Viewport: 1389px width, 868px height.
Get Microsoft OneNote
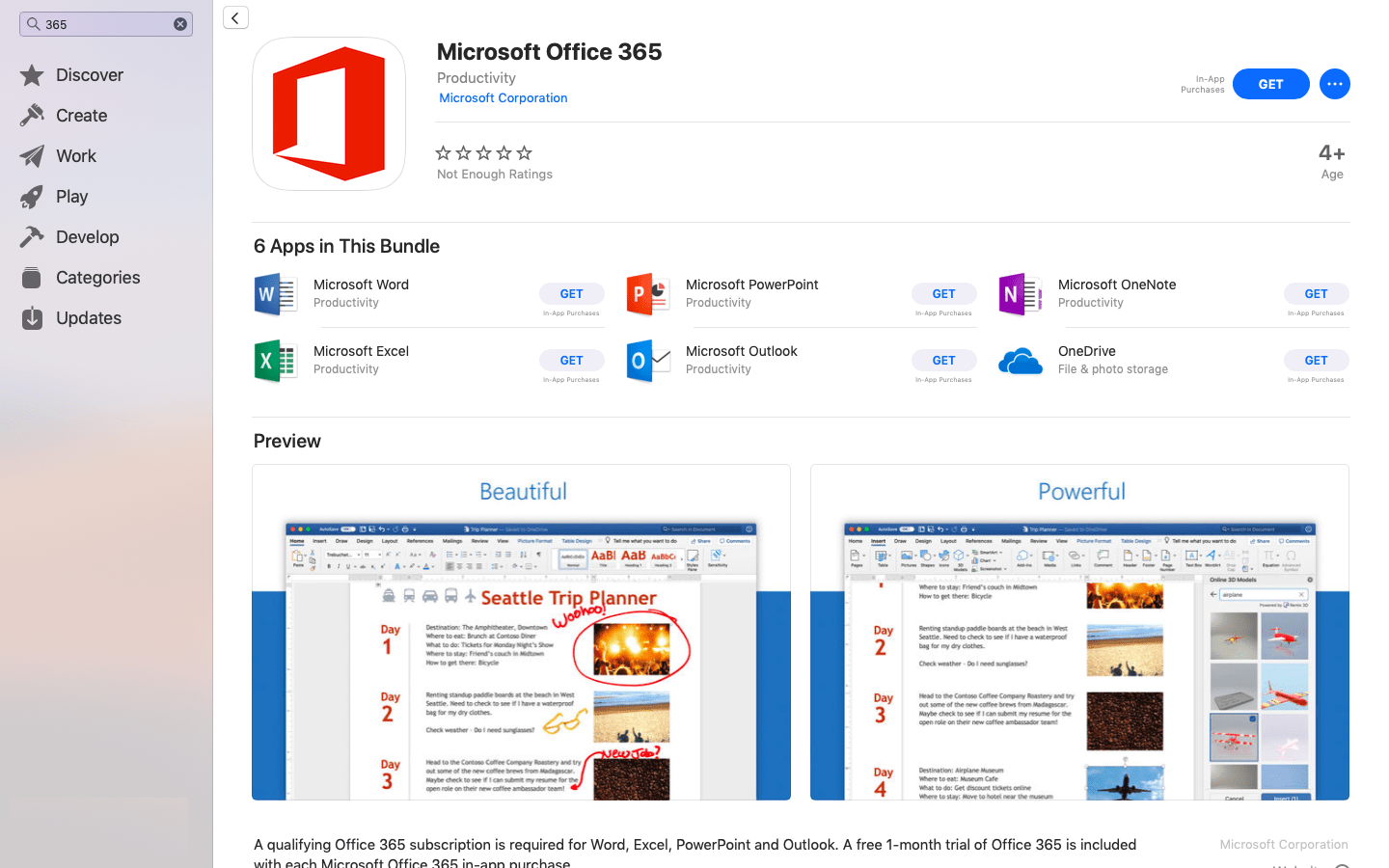pyautogui.click(x=1317, y=294)
